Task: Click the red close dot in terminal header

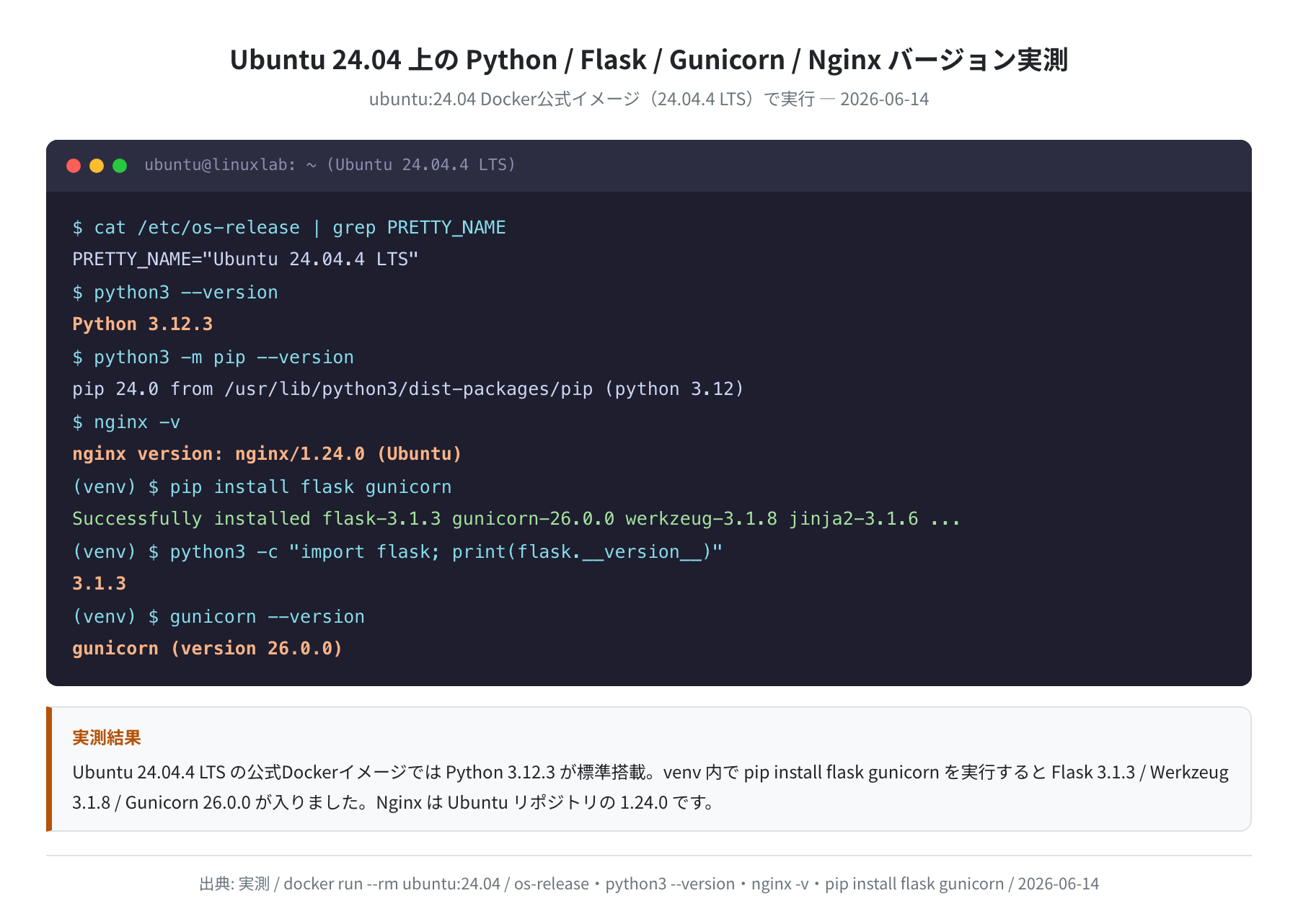Action: pyautogui.click(x=74, y=166)
